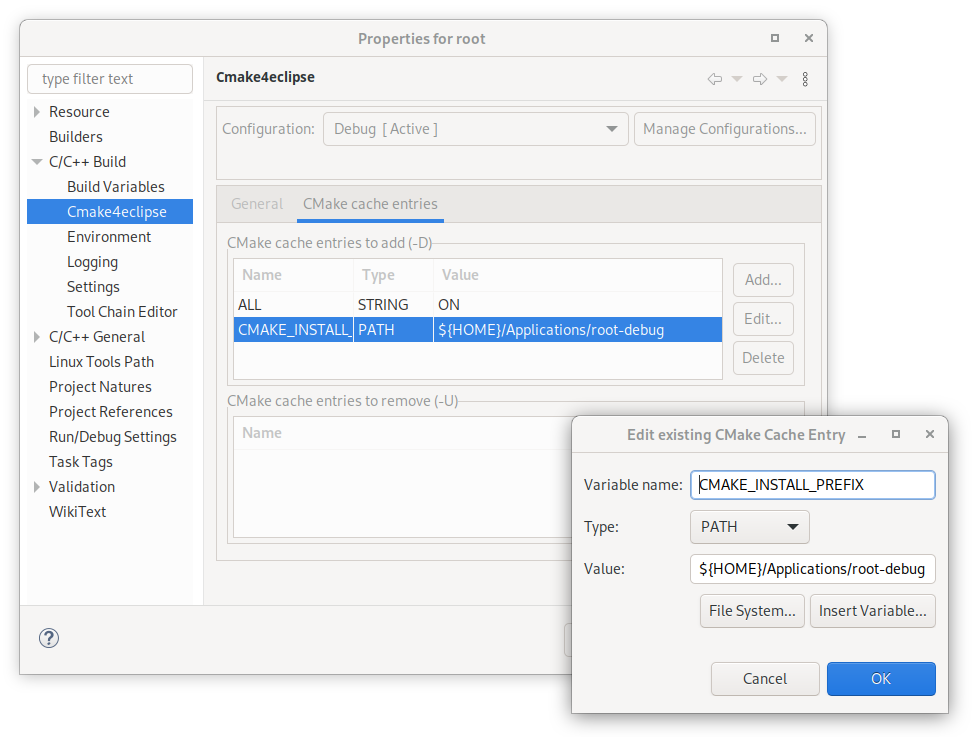This screenshot has width=977, height=737.
Task: Click the Value column header
Action: coord(578,275)
